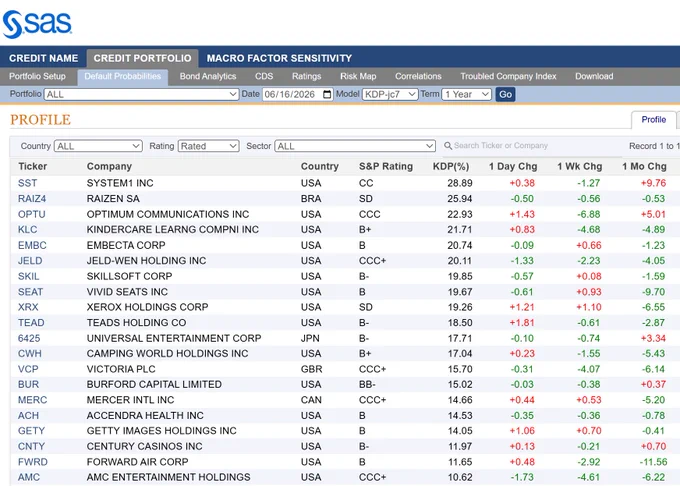The image size is (680, 486).
Task: Switch to the CREDIT PORTFOLIO tab
Action: [142, 58]
